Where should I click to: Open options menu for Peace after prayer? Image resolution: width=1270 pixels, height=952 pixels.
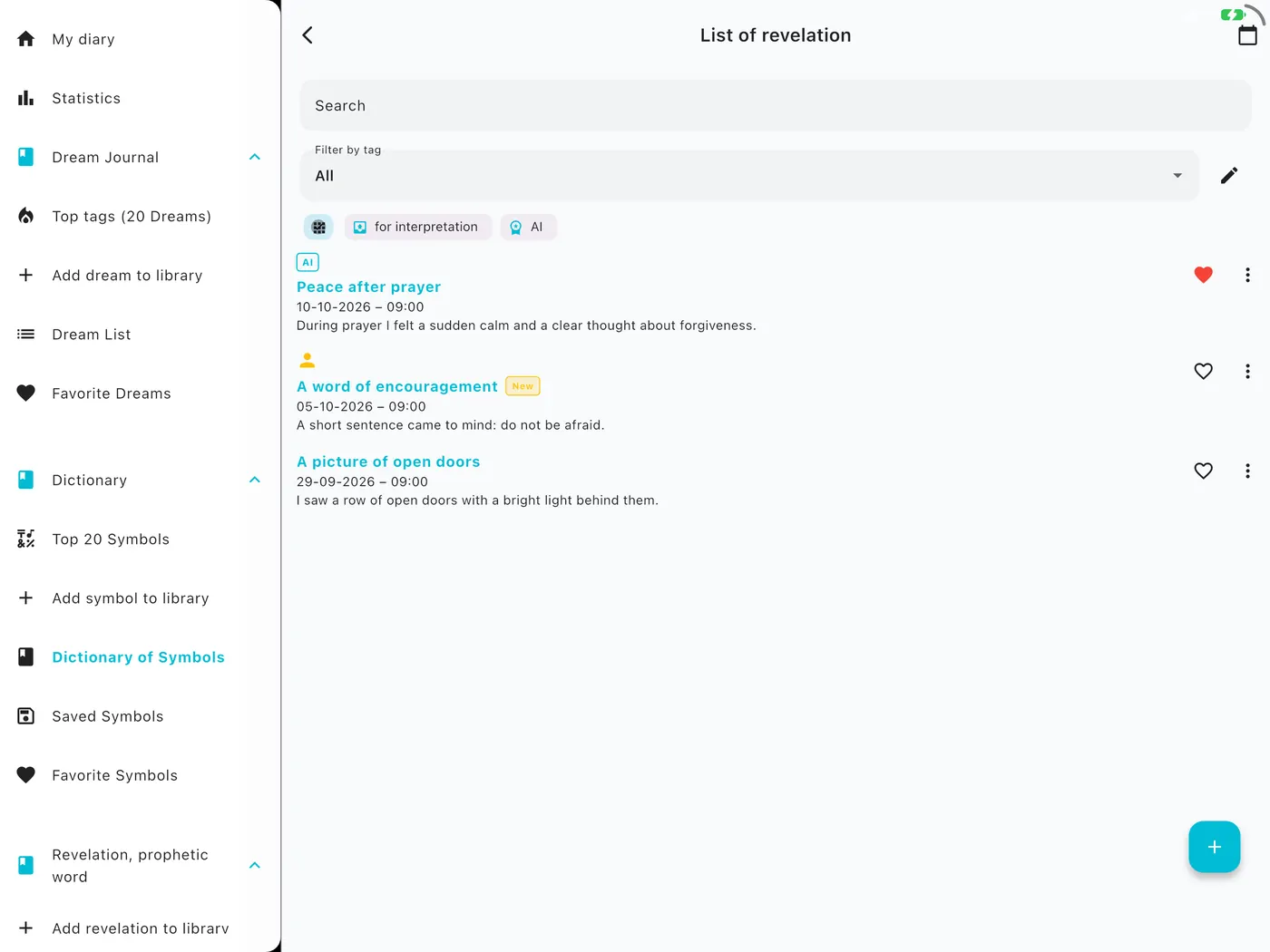point(1247,275)
